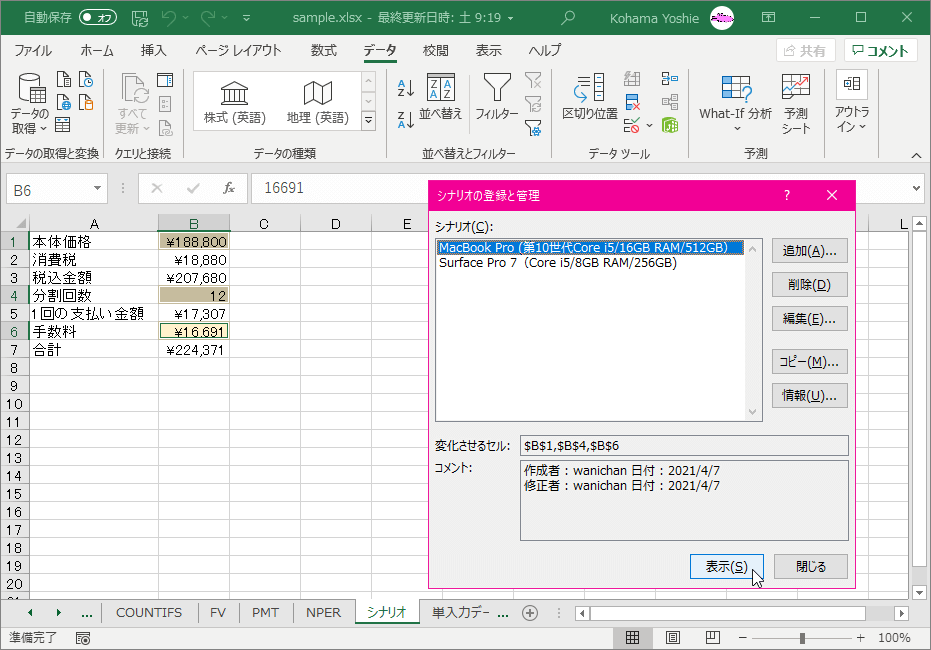Image resolution: width=931 pixels, height=650 pixels.
Task: Select normal view icon in status bar
Action: click(x=632, y=638)
